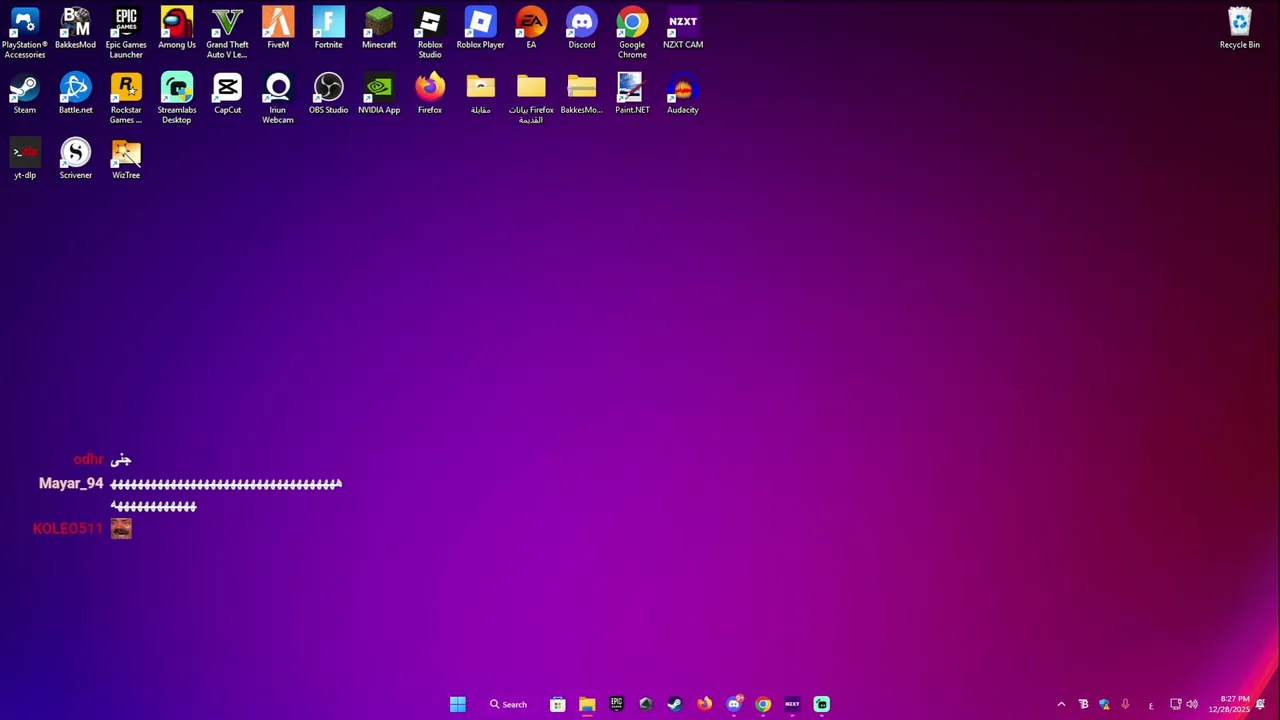Click the taskbar Search box
The image size is (1280, 720).
(508, 704)
